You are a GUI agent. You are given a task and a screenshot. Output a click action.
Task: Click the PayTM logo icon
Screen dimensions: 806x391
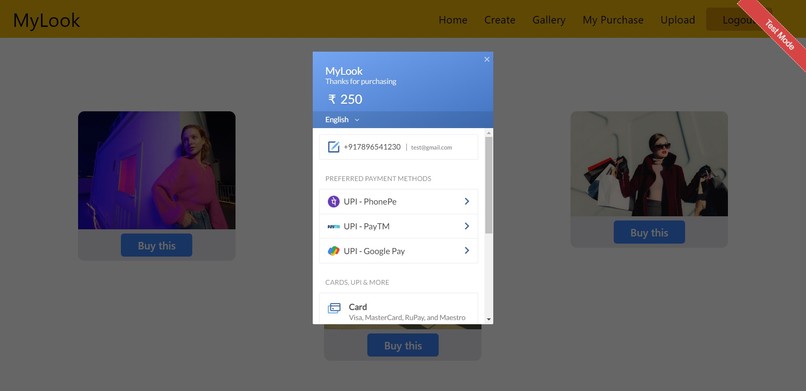tap(334, 226)
